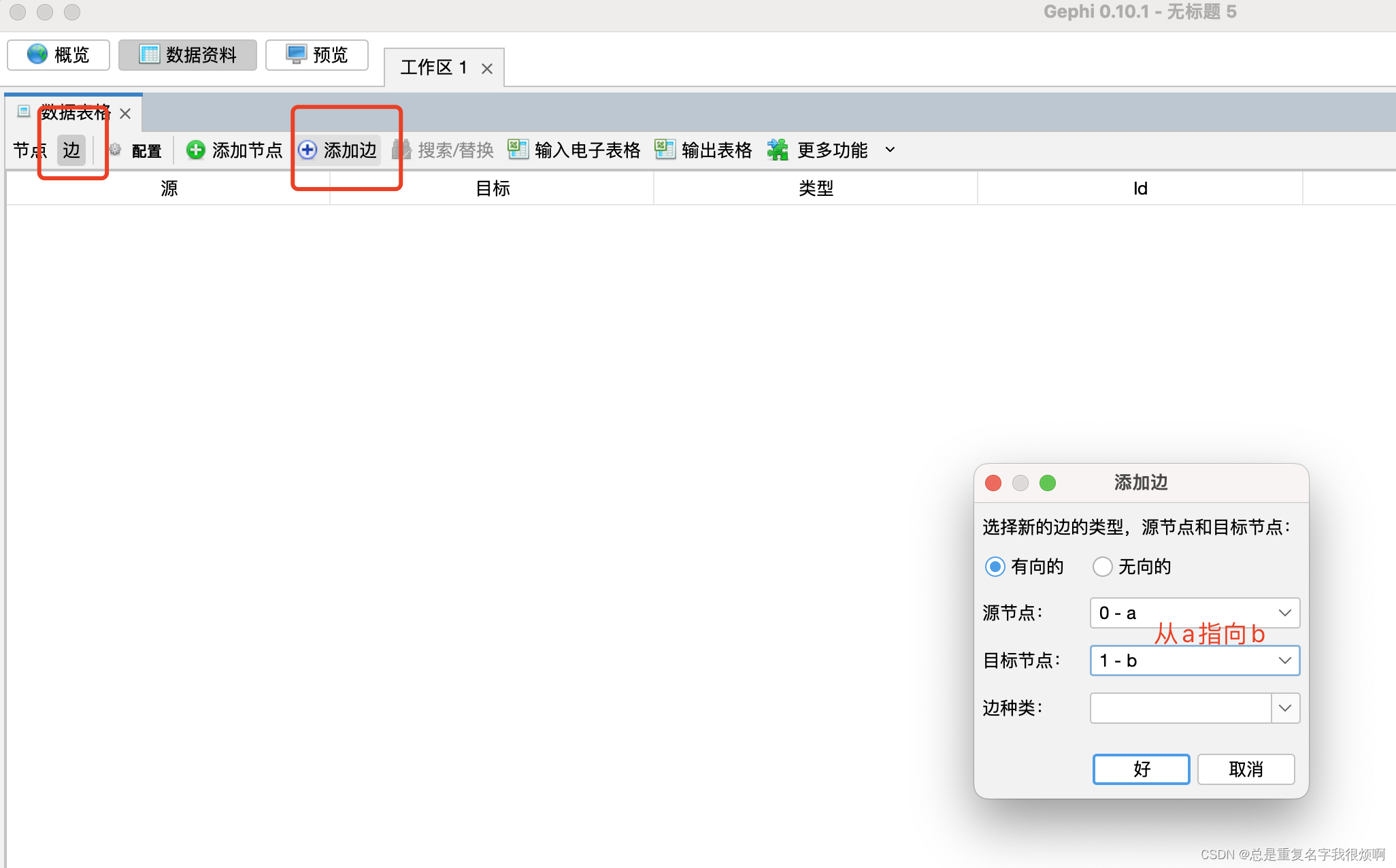The width and height of the screenshot is (1396, 868).
Task: Expand the source node dropdown
Action: 1284,613
